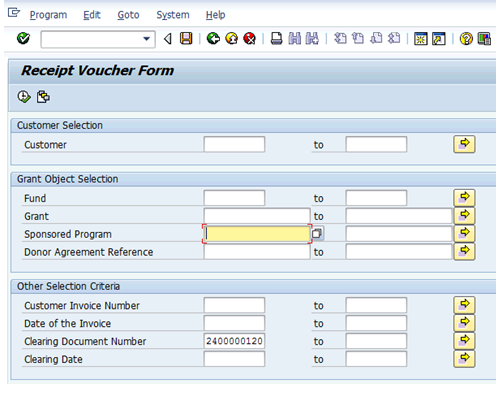Open the Program menu
This screenshot has width=496, height=398.
click(48, 15)
